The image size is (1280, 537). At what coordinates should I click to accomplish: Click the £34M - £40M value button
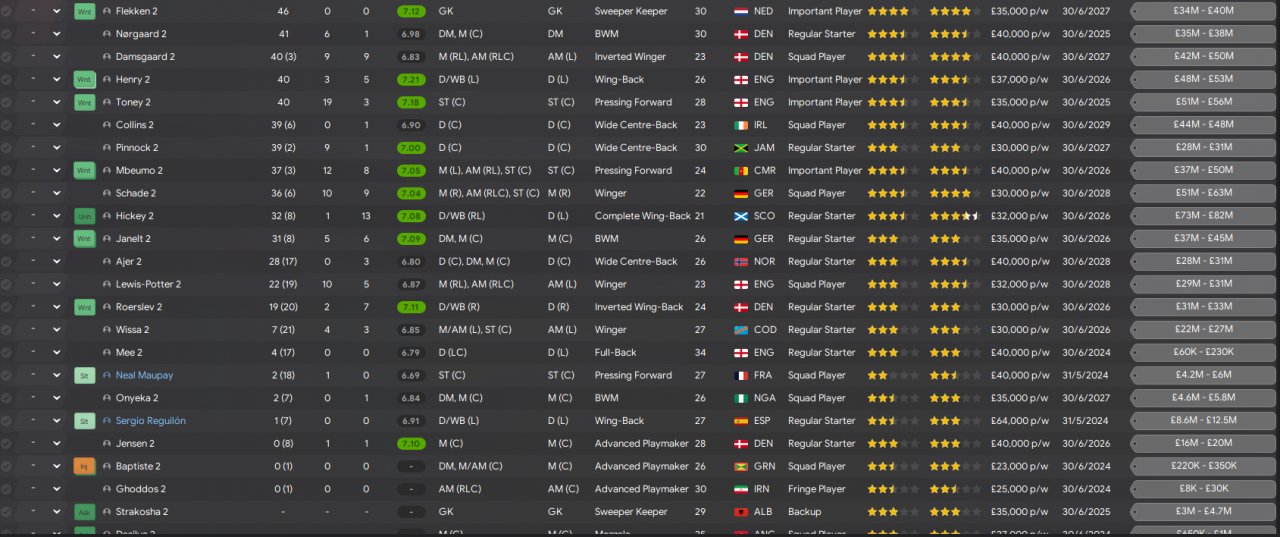pyautogui.click(x=1204, y=11)
